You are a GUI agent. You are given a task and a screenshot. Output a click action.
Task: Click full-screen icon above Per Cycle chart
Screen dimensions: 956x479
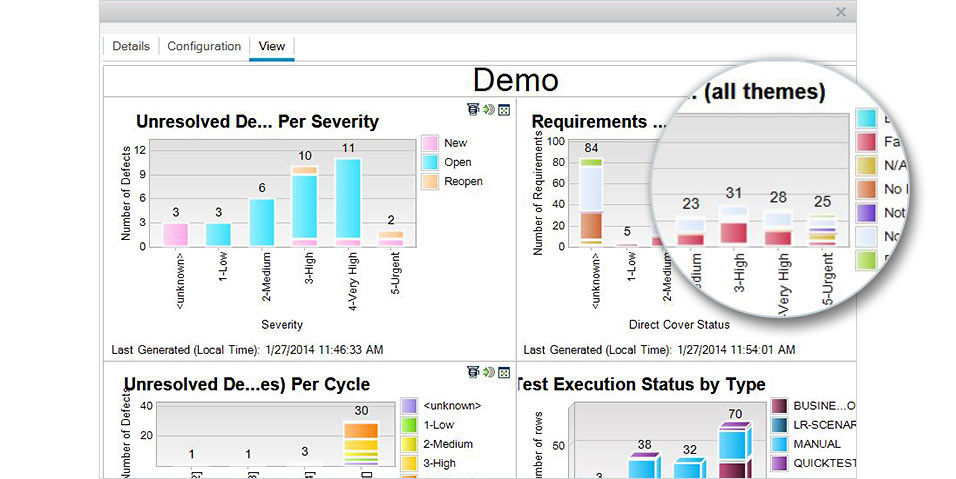[x=504, y=372]
